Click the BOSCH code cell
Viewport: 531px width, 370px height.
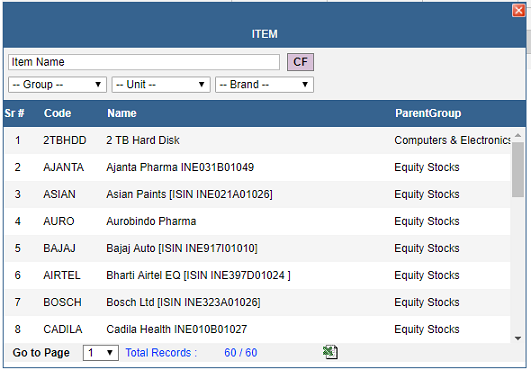(62, 302)
